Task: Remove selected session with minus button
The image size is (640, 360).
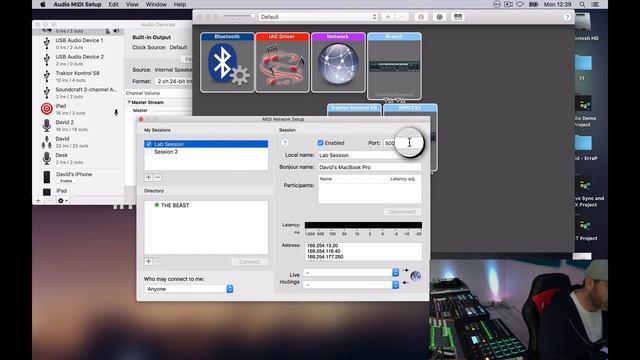Action: point(158,178)
